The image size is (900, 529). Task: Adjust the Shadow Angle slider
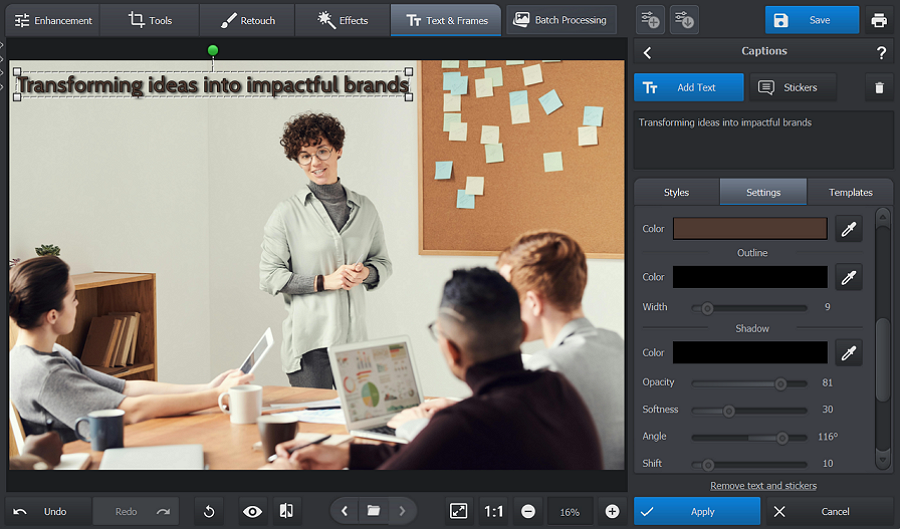click(x=749, y=437)
